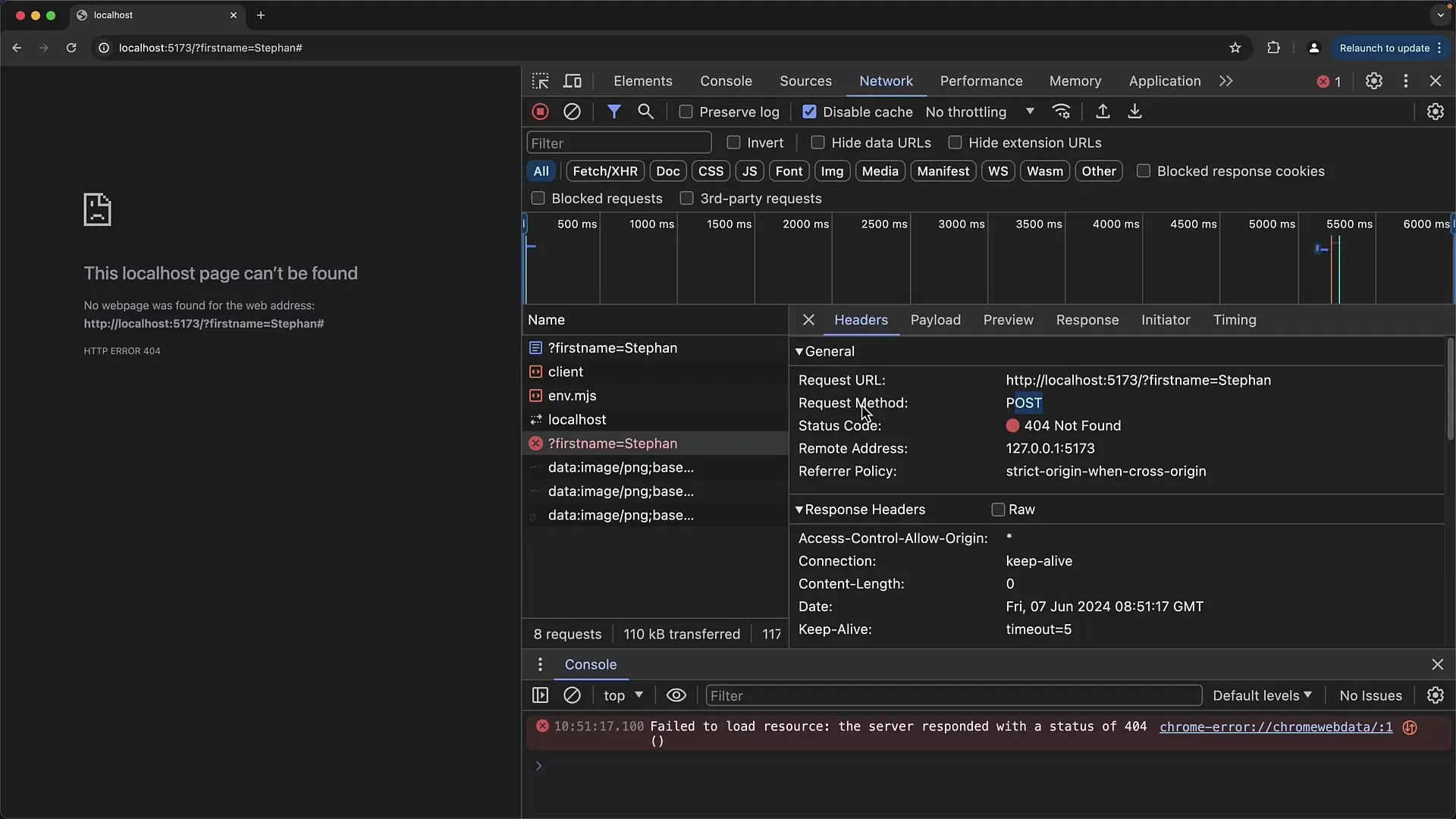Click the Console tab in DevTools
The width and height of the screenshot is (1456, 819).
pyautogui.click(x=726, y=80)
